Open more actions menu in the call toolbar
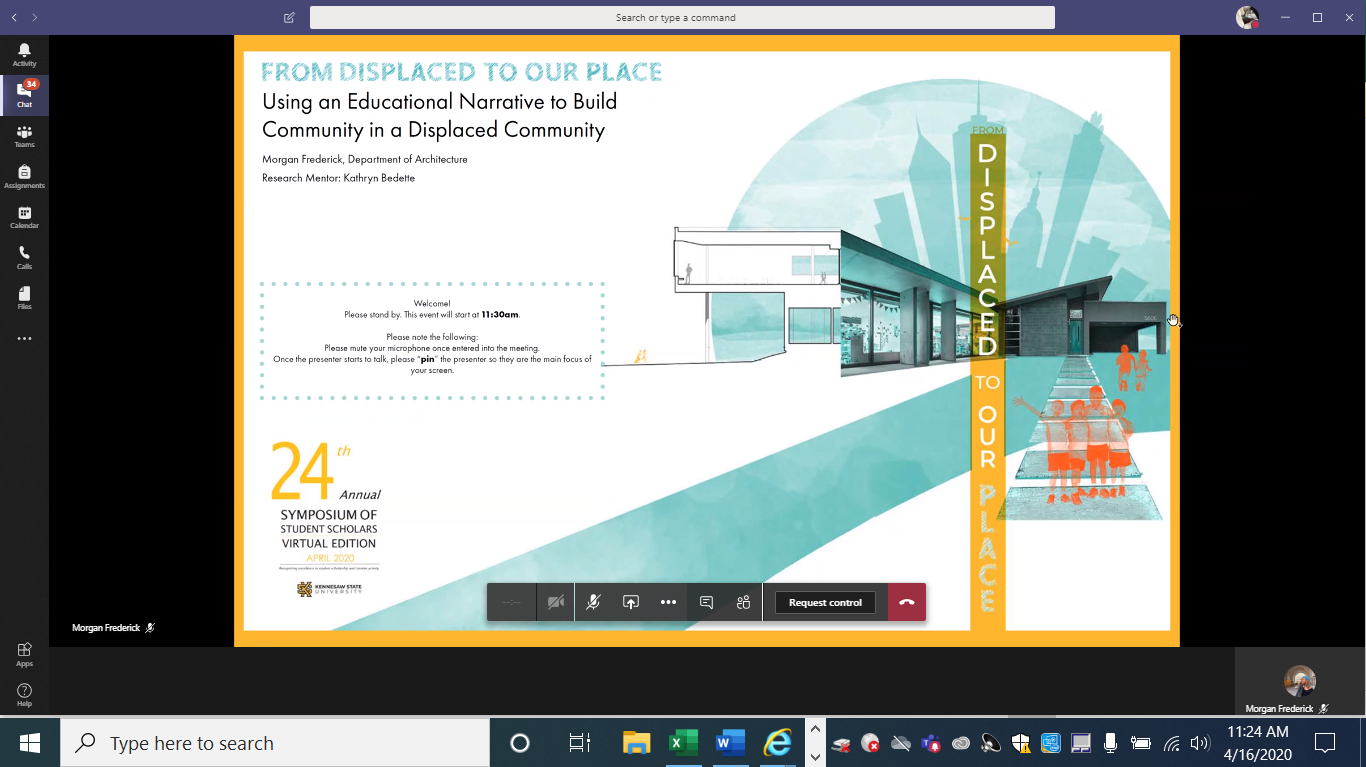 point(668,602)
